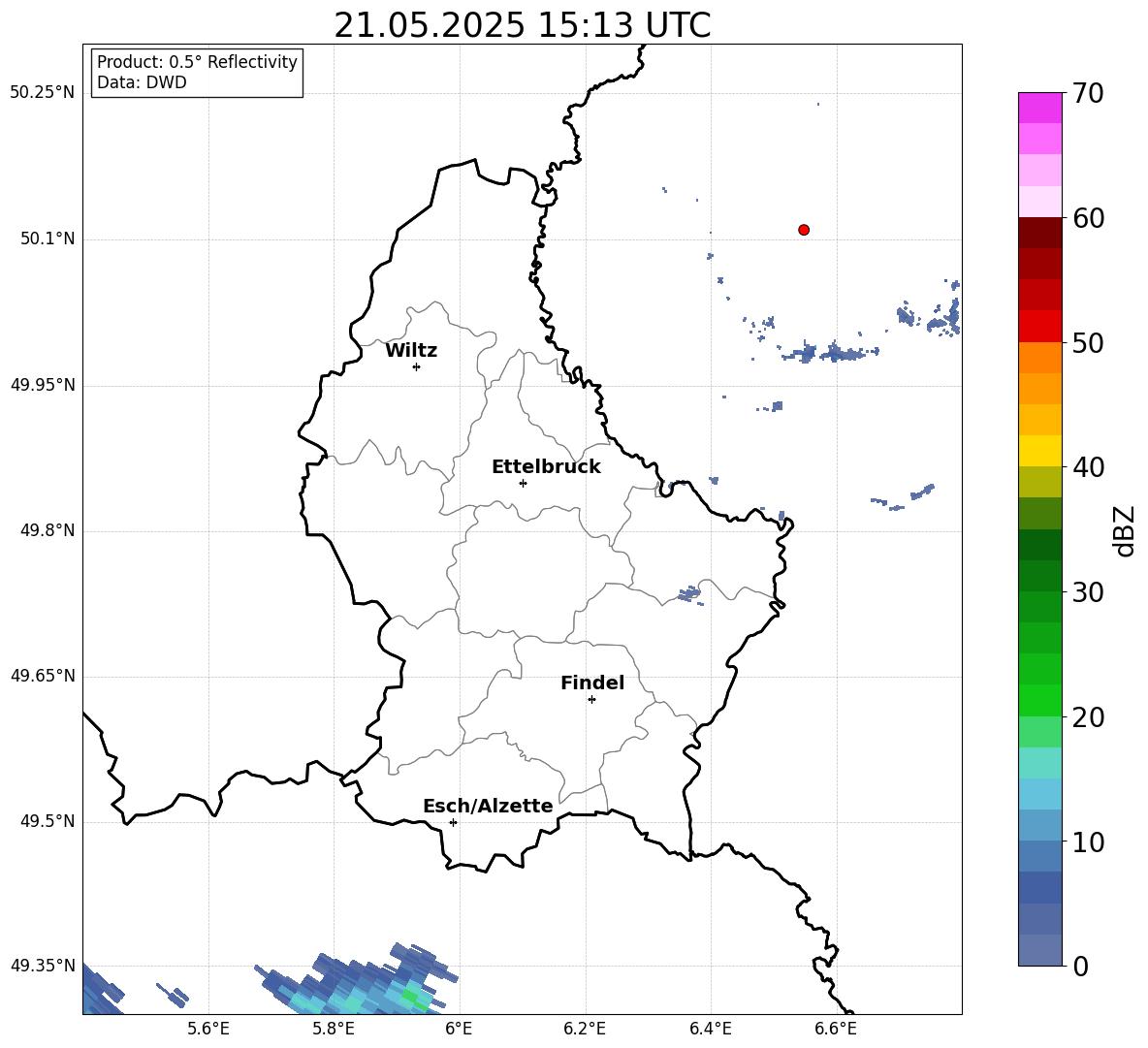Click the orange colorbar segment below 50
1148x1048 pixels.
click(1040, 358)
